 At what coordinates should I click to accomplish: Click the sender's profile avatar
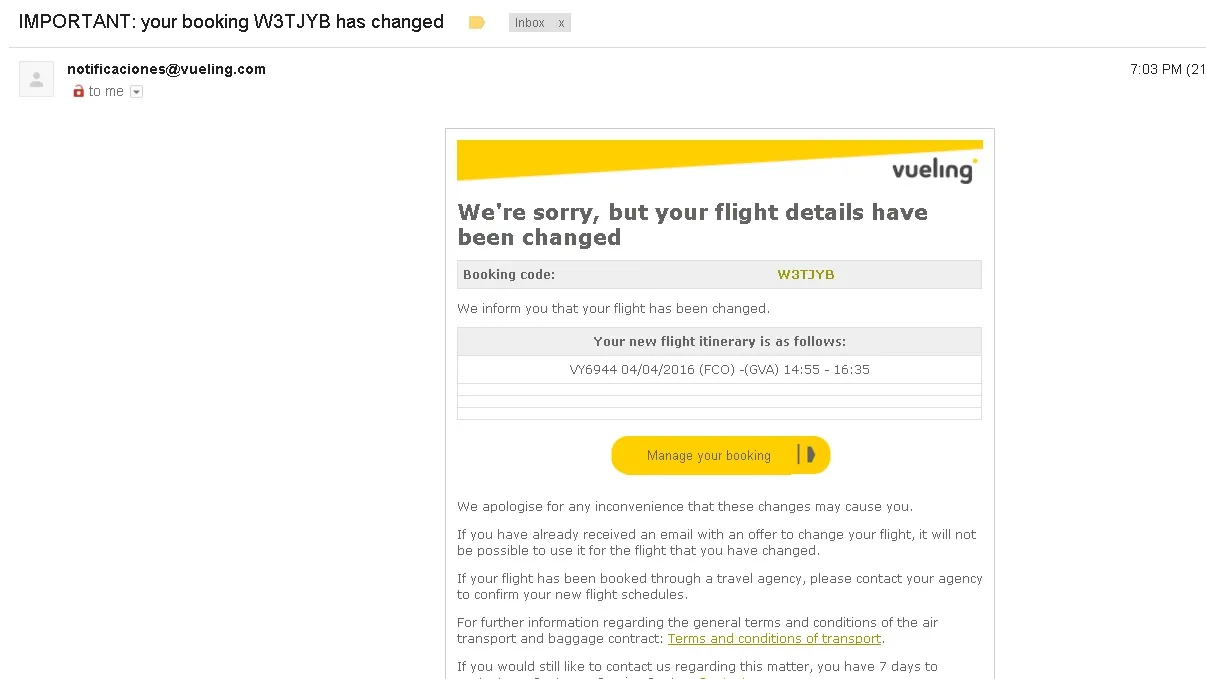point(37,79)
